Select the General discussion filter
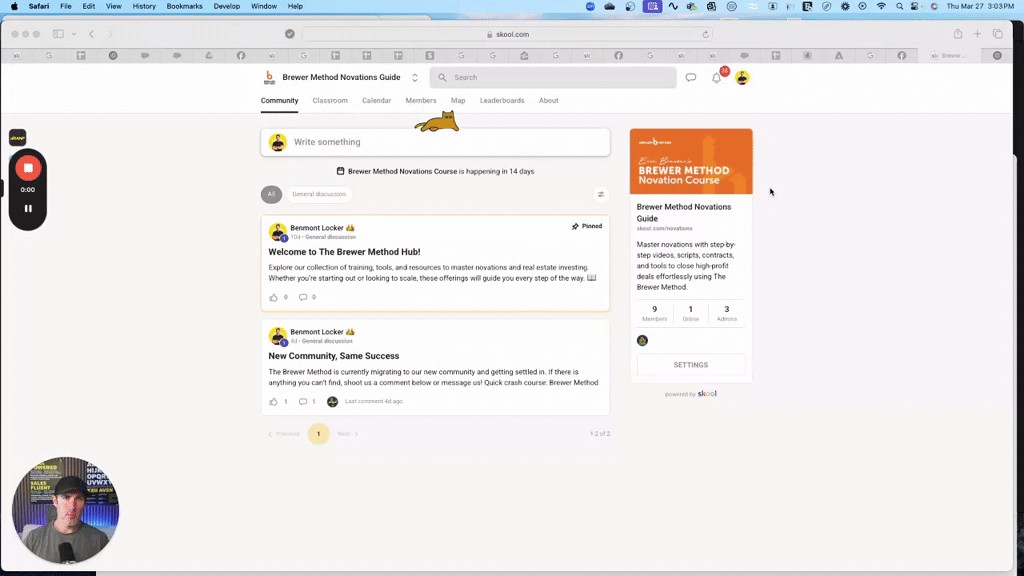Image resolution: width=1024 pixels, height=576 pixels. [x=319, y=194]
